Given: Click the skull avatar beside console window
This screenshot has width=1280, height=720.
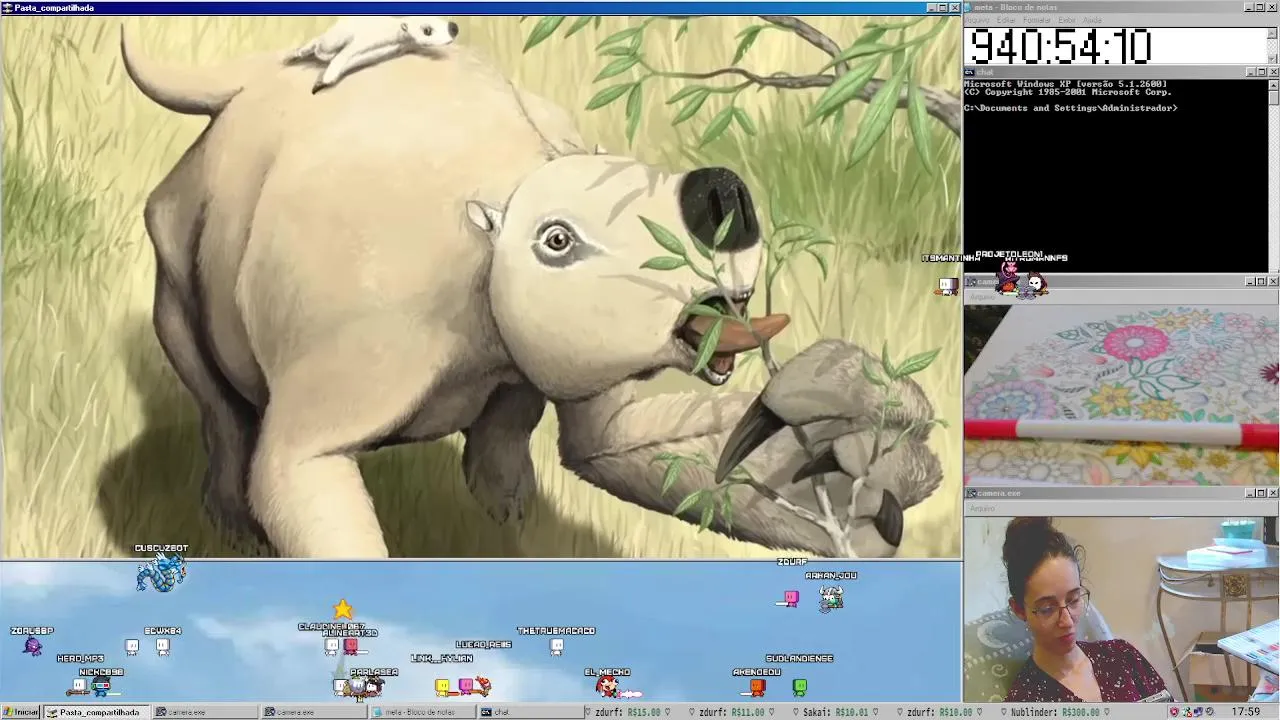Looking at the screenshot, I should coord(1036,284).
